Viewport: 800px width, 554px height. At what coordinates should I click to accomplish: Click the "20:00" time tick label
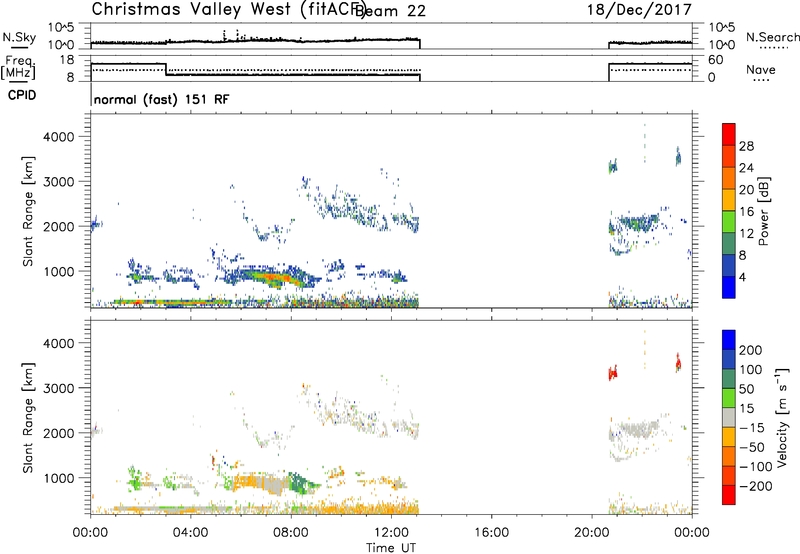[x=591, y=533]
